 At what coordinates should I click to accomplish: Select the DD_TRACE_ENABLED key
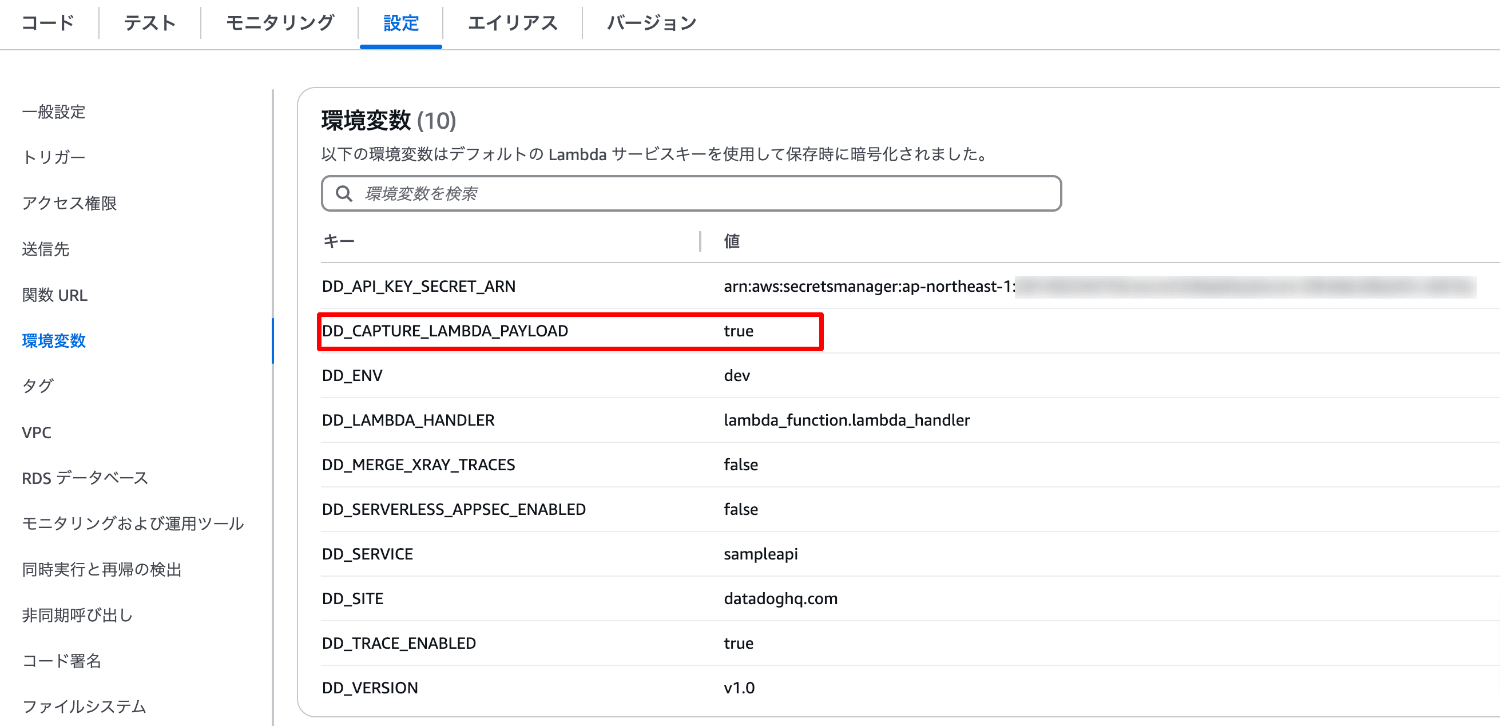(399, 643)
